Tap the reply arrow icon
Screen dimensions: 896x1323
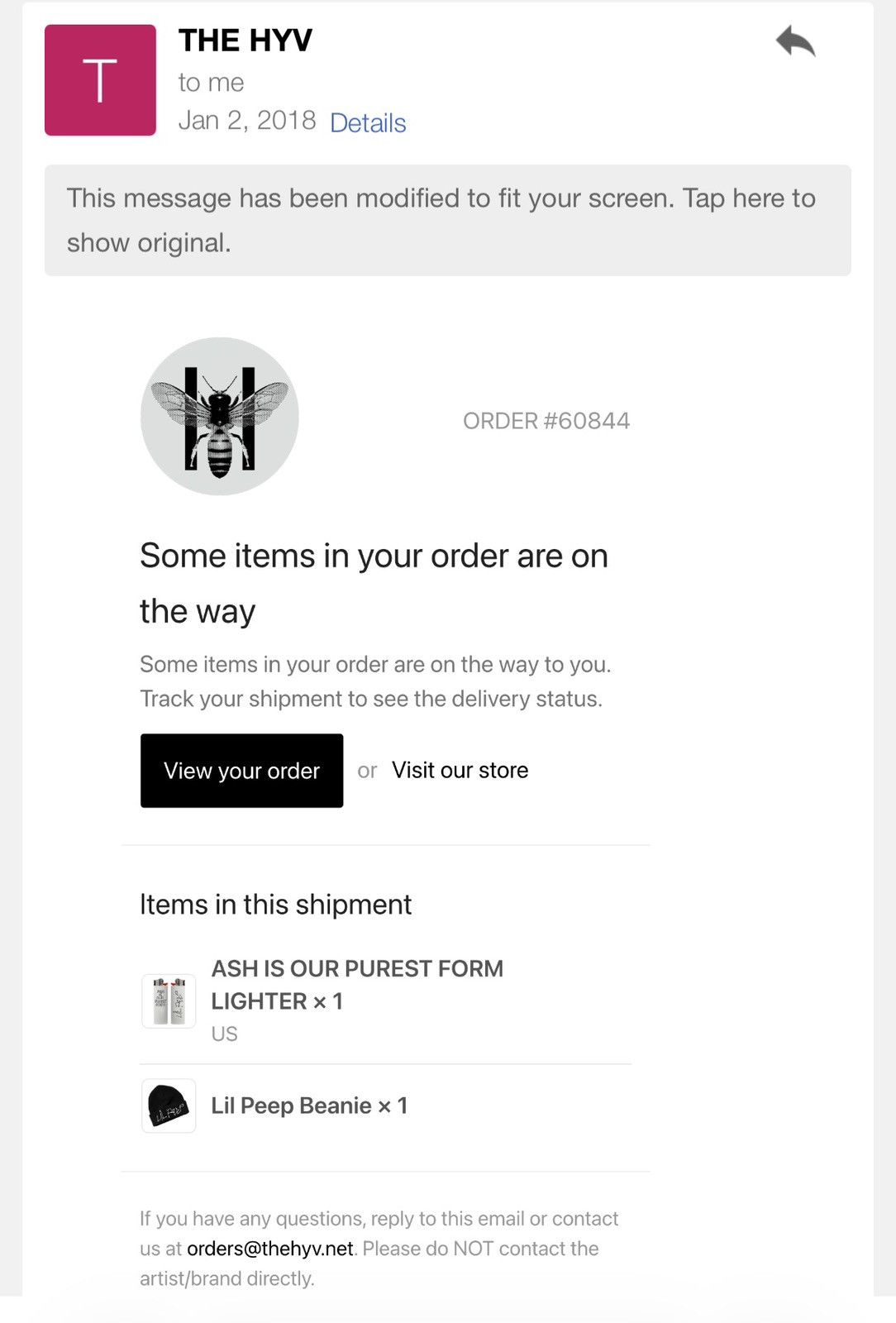click(795, 41)
